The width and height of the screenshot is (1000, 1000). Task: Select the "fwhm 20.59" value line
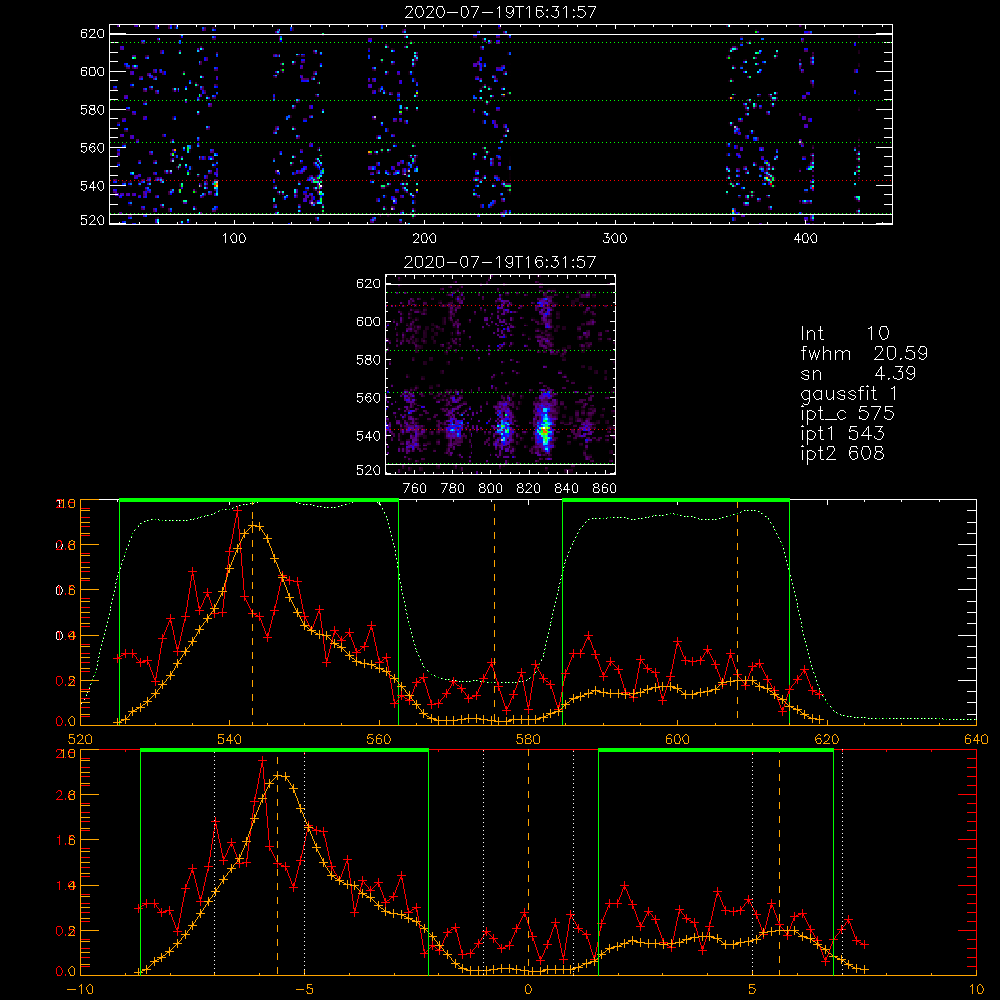864,353
